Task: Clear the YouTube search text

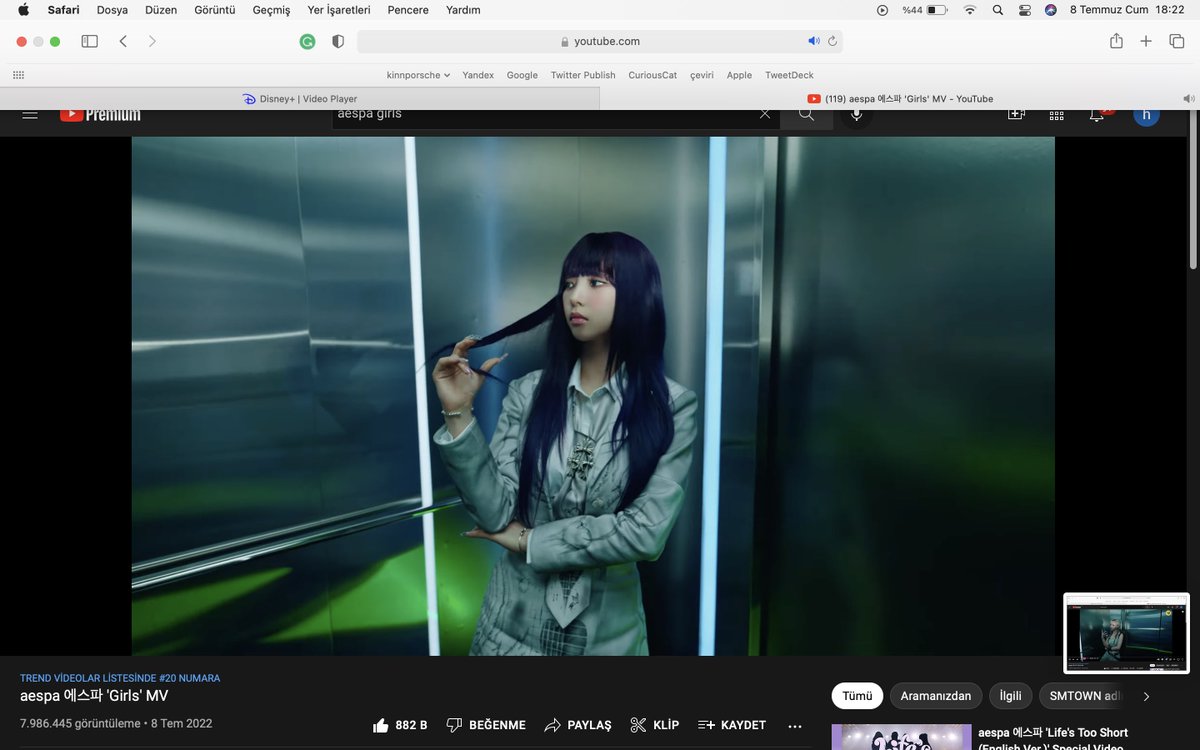Action: 765,114
